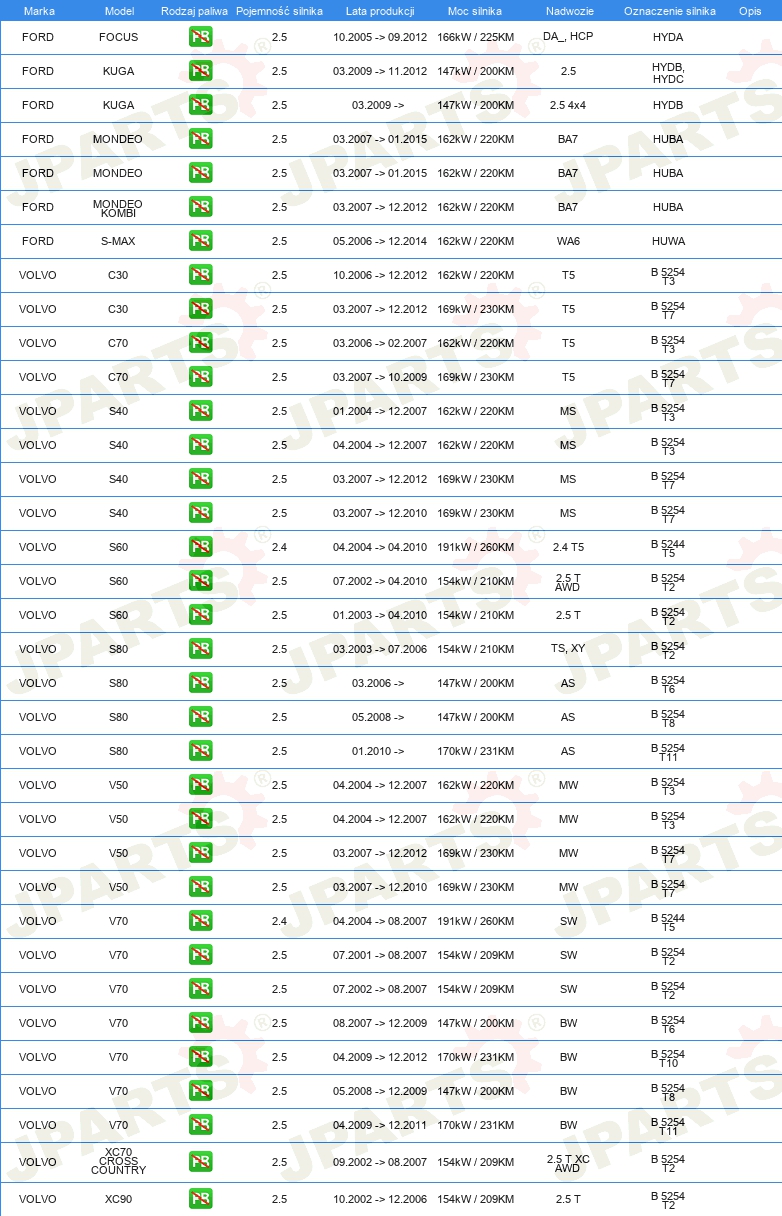Click the Opis column header
Screen dimensions: 782x1216
pos(750,11)
